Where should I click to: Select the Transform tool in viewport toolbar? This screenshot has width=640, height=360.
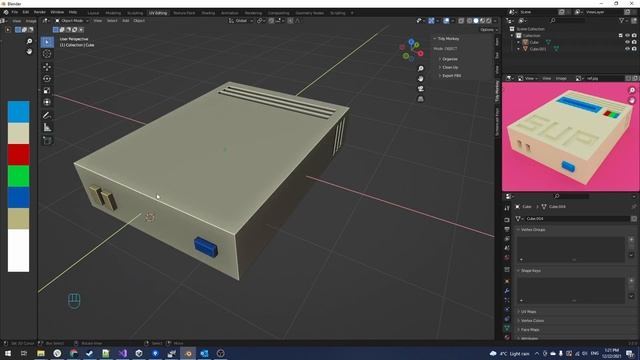point(47,102)
